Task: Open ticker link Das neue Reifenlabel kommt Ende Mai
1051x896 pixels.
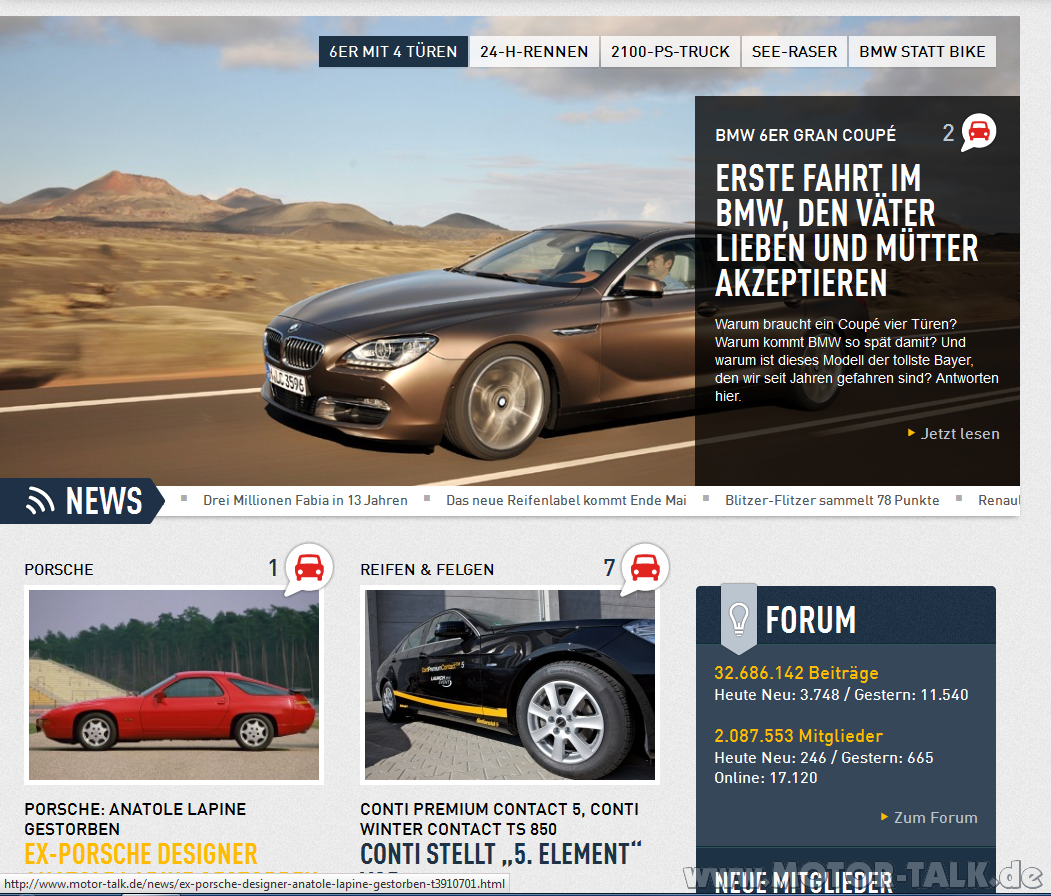Action: click(566, 499)
